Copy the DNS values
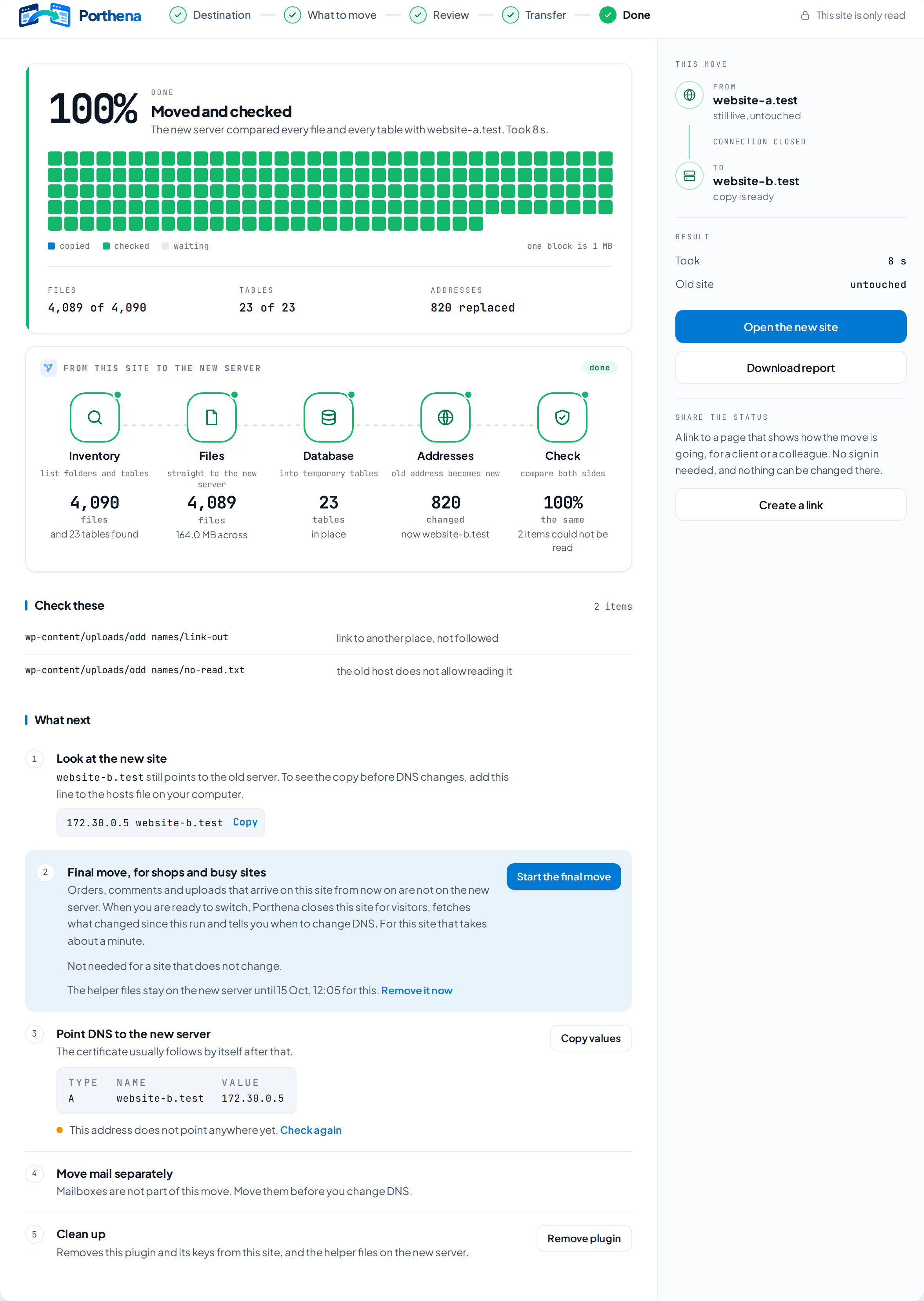This screenshot has width=924, height=1301. point(591,1038)
